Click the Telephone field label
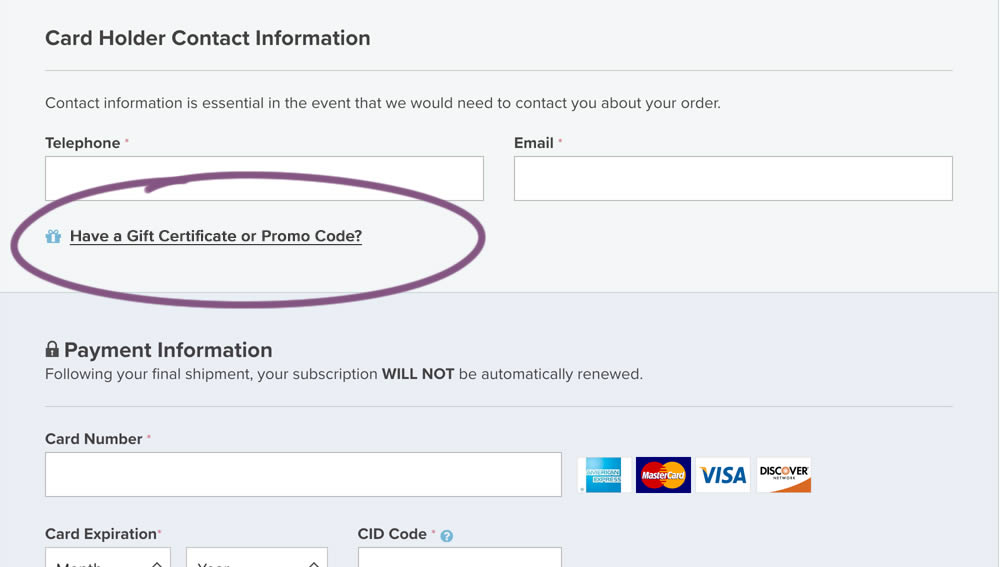Image resolution: width=1000 pixels, height=567 pixels. [83, 143]
